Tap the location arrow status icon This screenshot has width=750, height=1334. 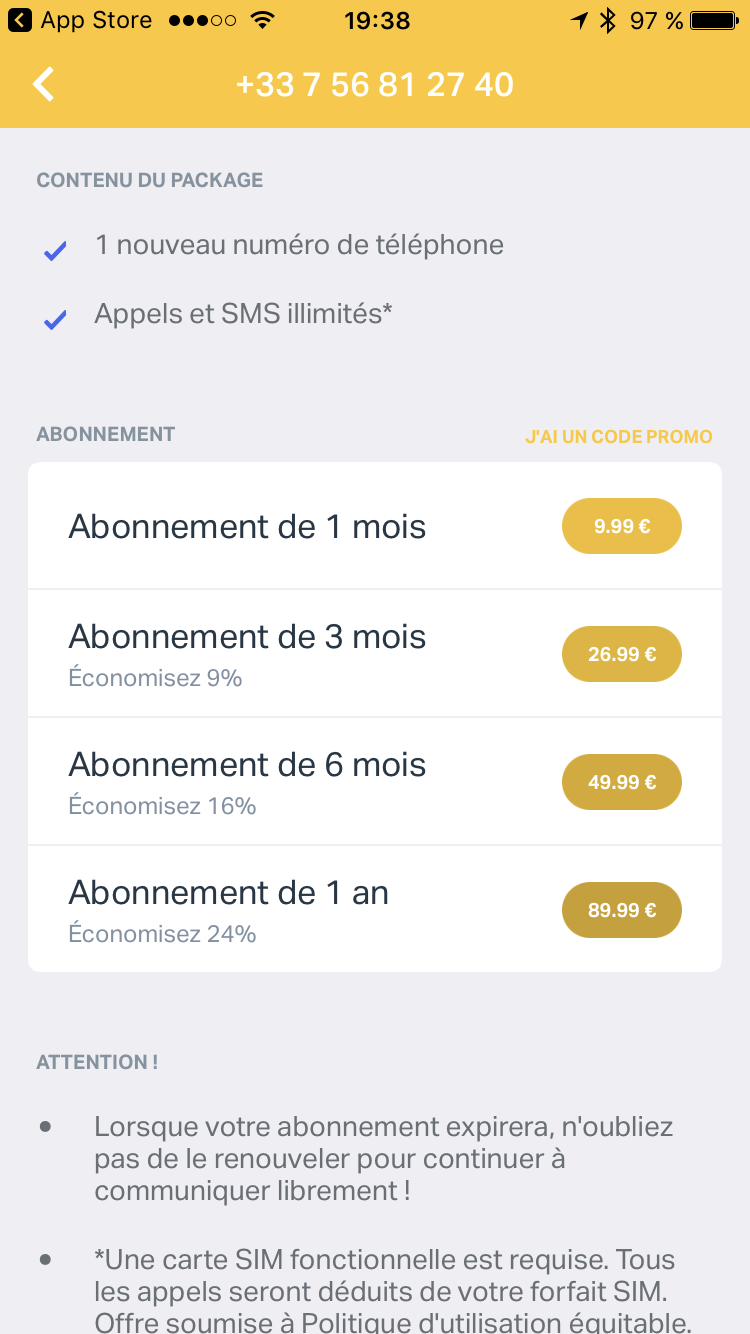click(579, 20)
